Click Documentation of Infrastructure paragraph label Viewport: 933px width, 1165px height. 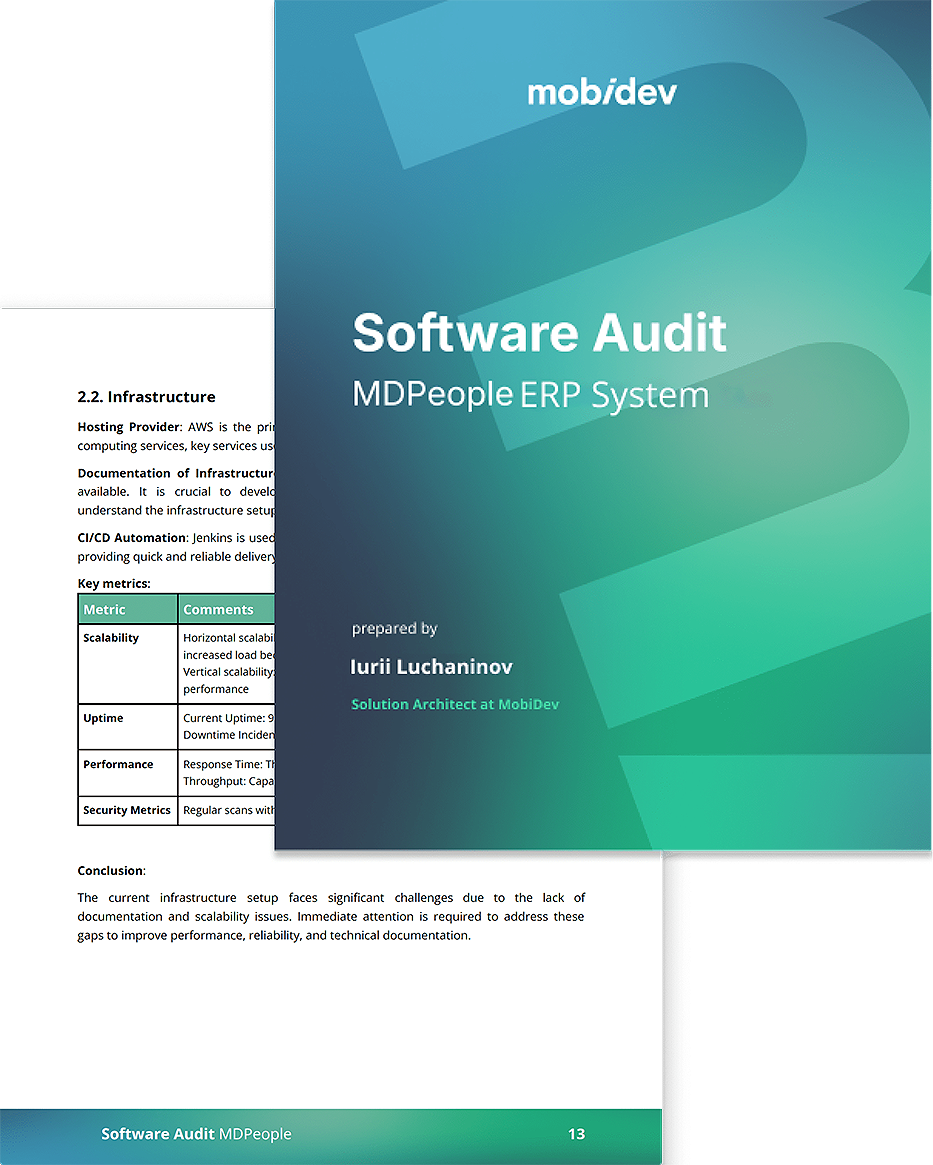click(175, 473)
